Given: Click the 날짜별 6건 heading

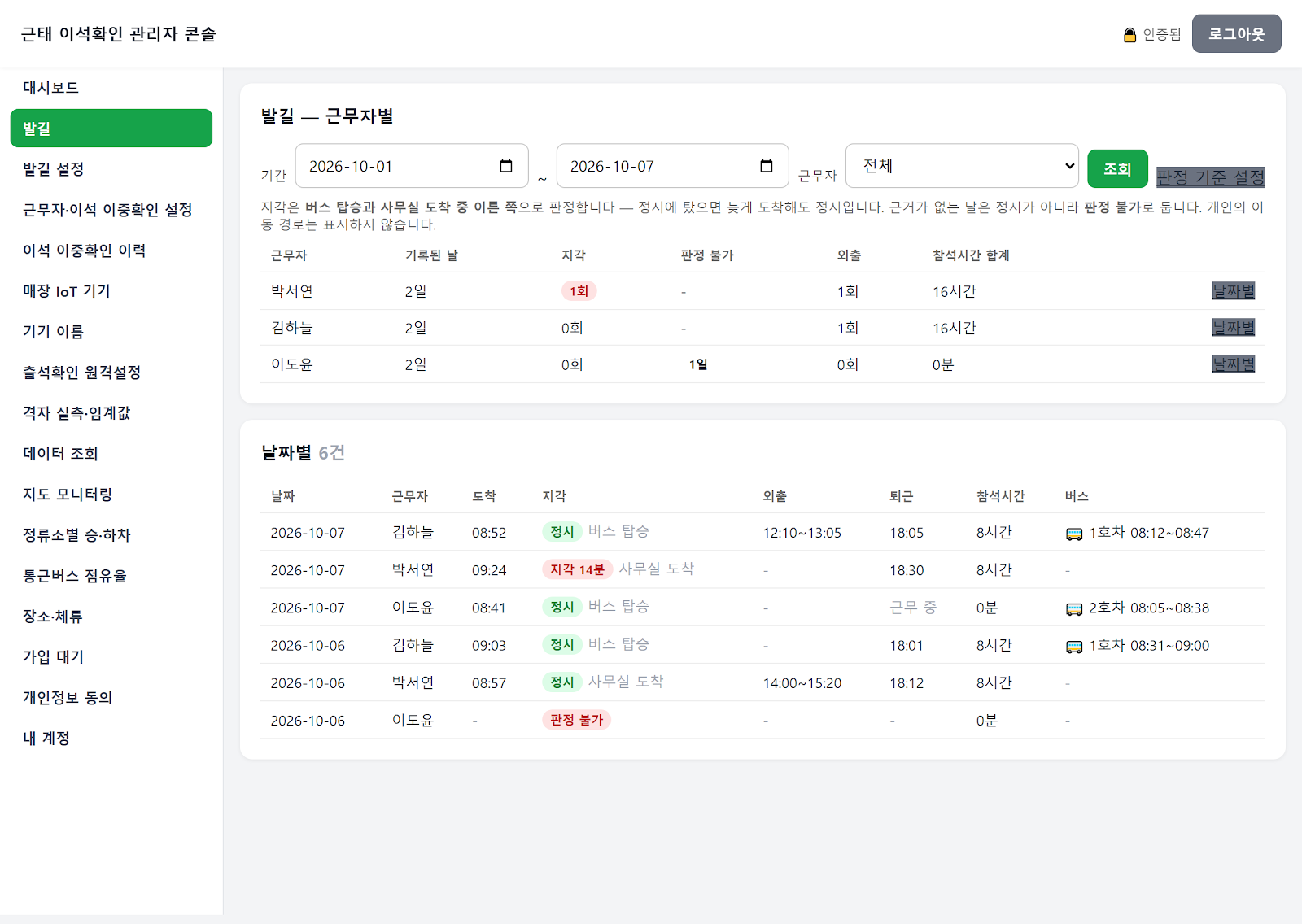Looking at the screenshot, I should tap(303, 452).
